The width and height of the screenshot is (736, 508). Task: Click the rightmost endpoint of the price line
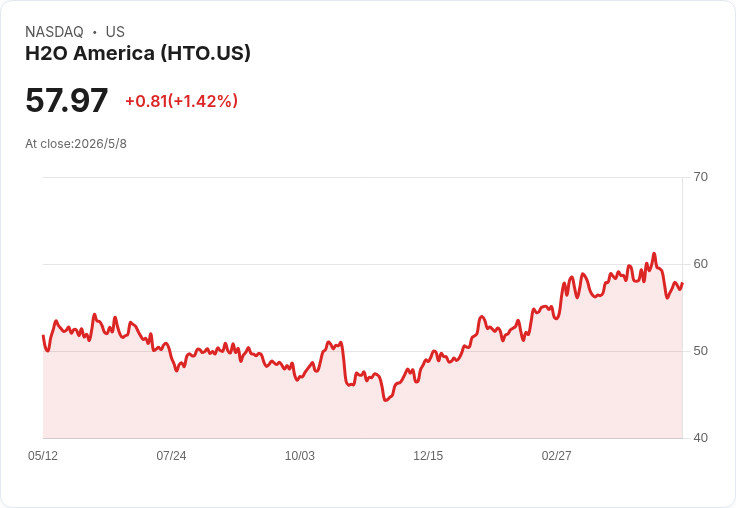tap(682, 284)
